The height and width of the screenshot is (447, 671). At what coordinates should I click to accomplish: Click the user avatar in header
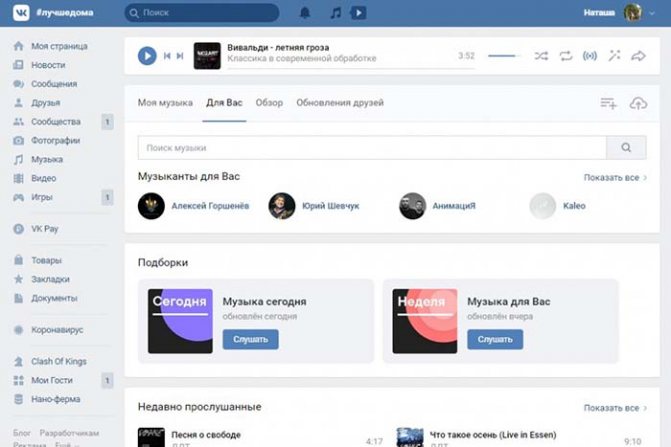click(632, 13)
